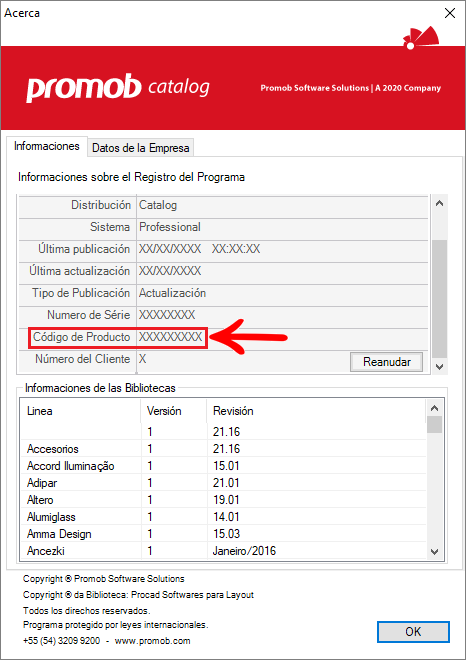Sort libraries by the Linea column header
Screen dimensions: 466x660
point(80,411)
